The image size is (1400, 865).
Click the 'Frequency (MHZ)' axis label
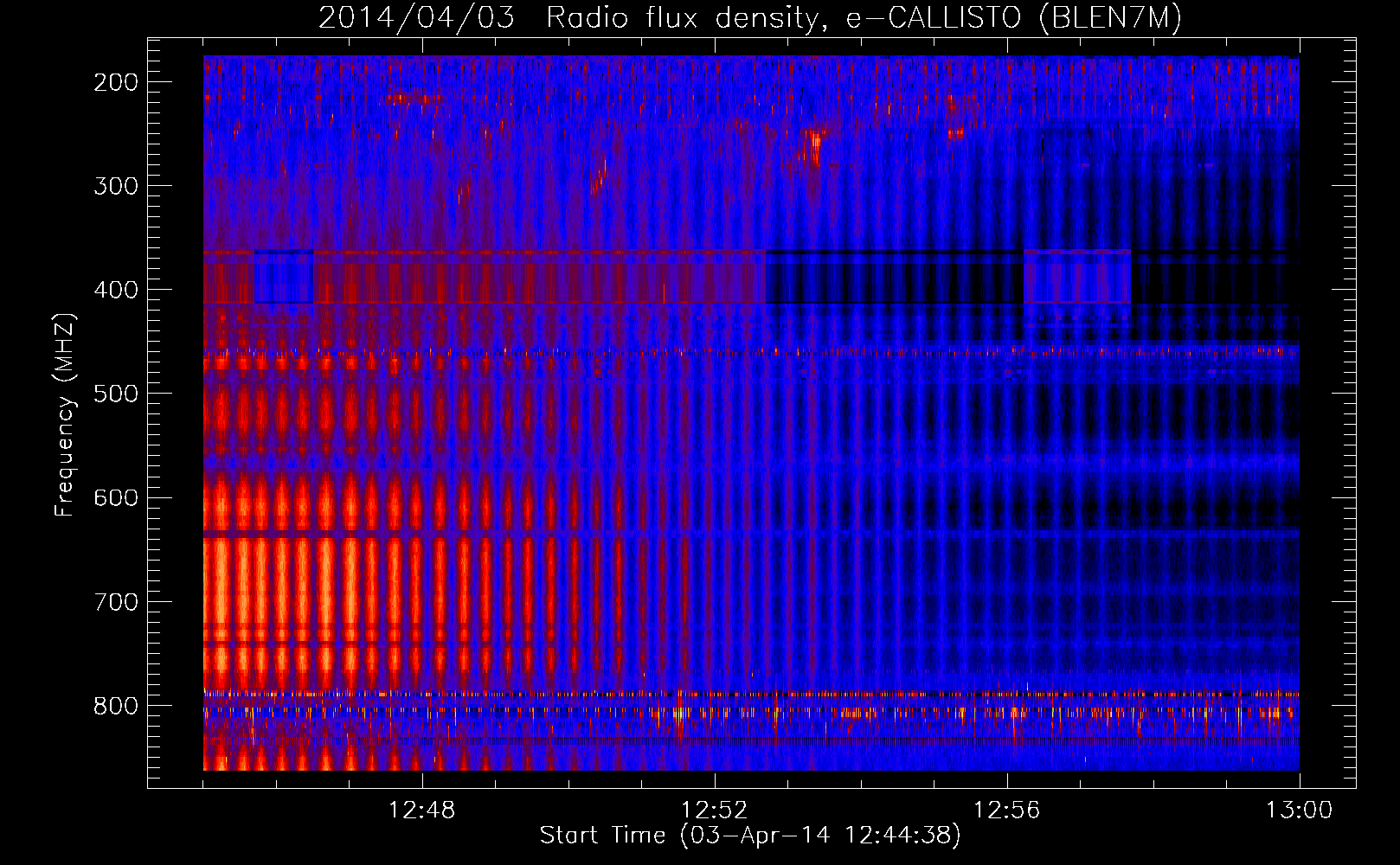(65, 414)
